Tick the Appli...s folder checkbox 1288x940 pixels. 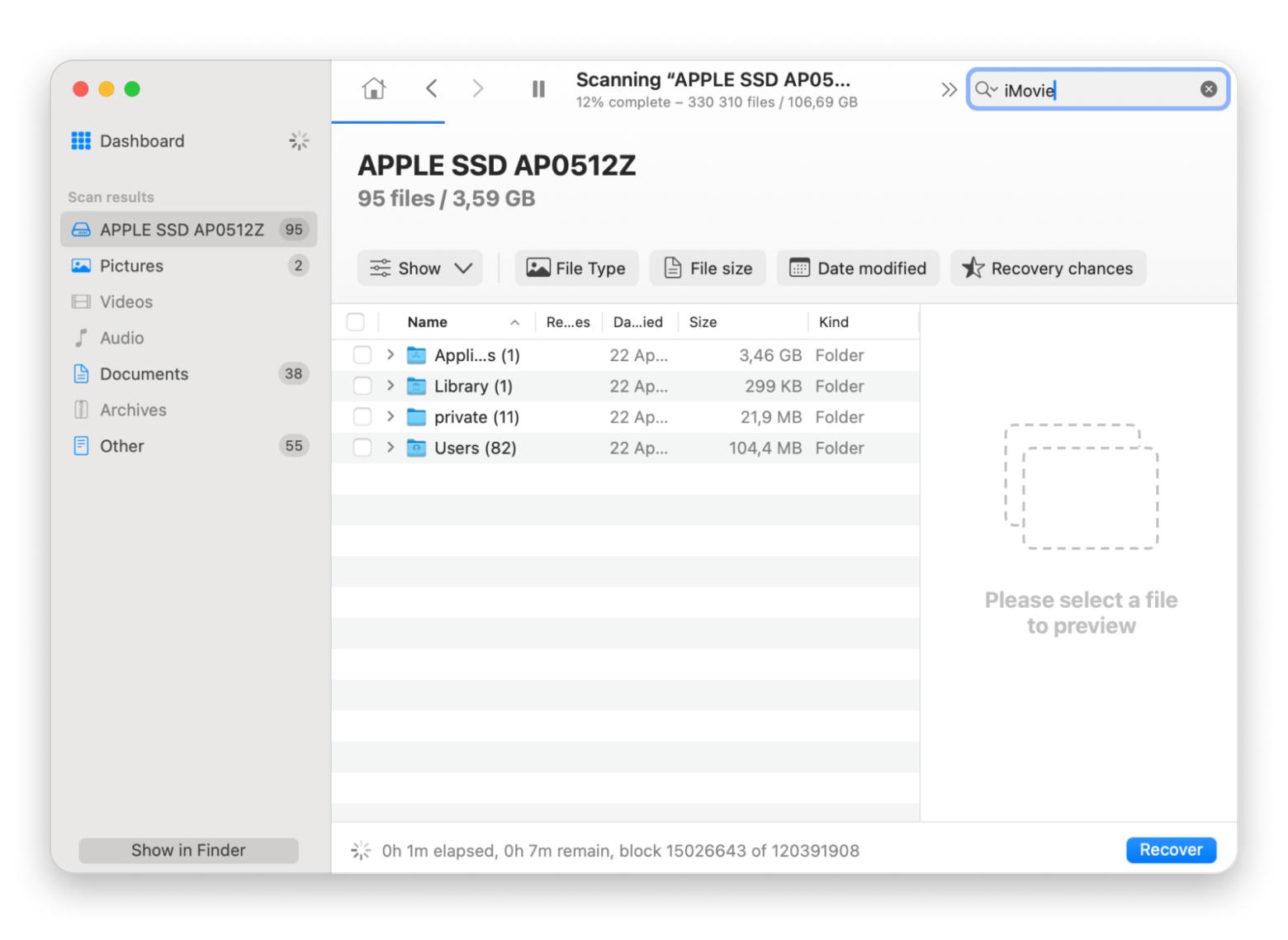362,355
